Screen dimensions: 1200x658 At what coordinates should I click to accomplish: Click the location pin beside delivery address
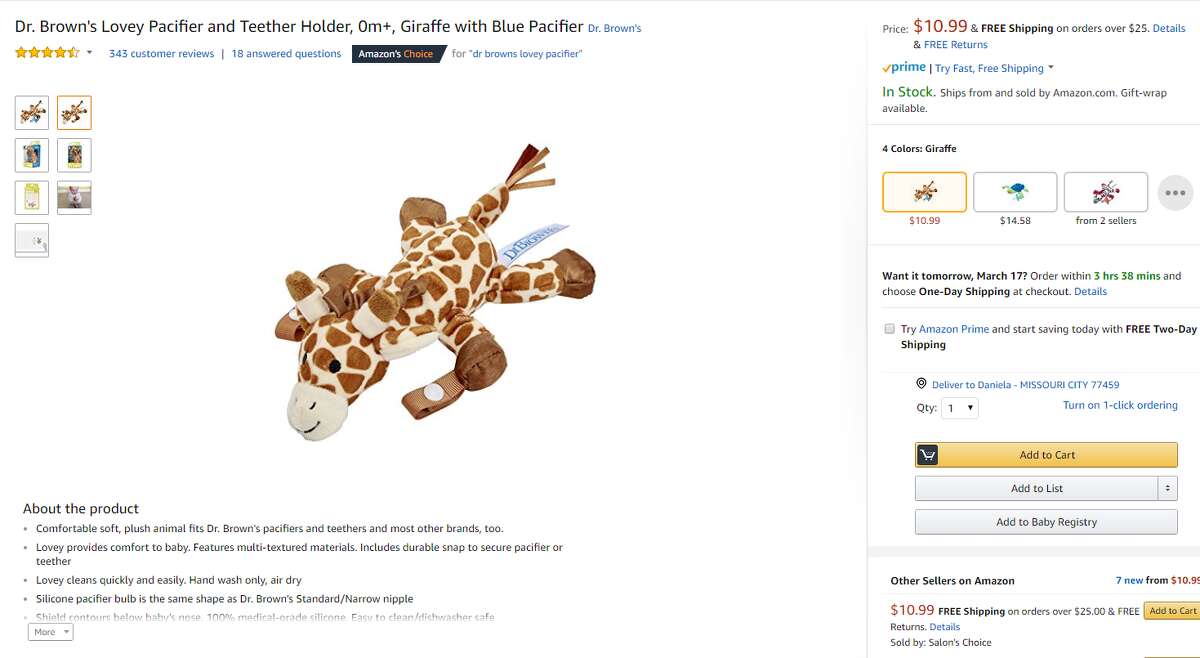[x=921, y=384]
